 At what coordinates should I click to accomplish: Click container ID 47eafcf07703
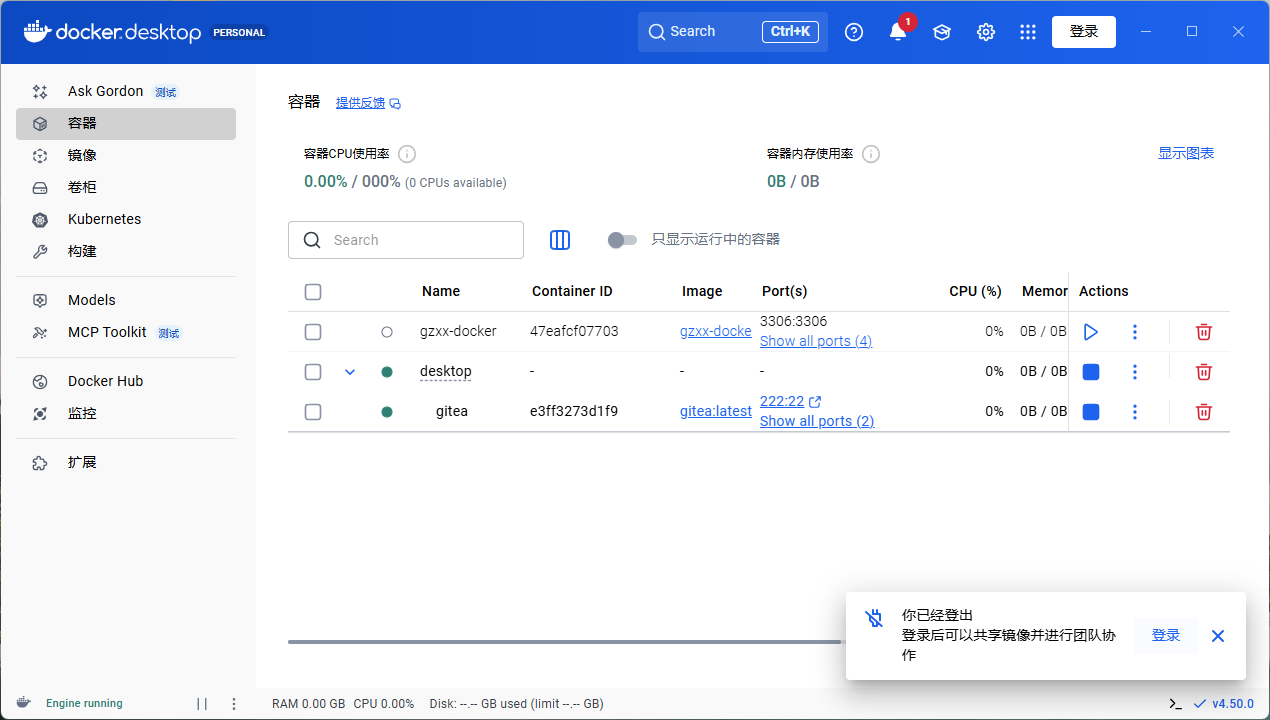tap(574, 331)
